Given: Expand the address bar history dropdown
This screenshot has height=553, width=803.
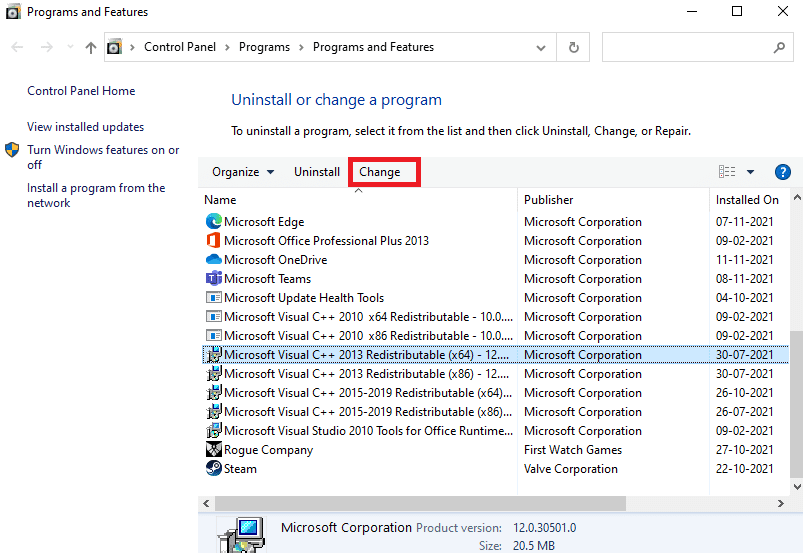Looking at the screenshot, I should [x=540, y=48].
